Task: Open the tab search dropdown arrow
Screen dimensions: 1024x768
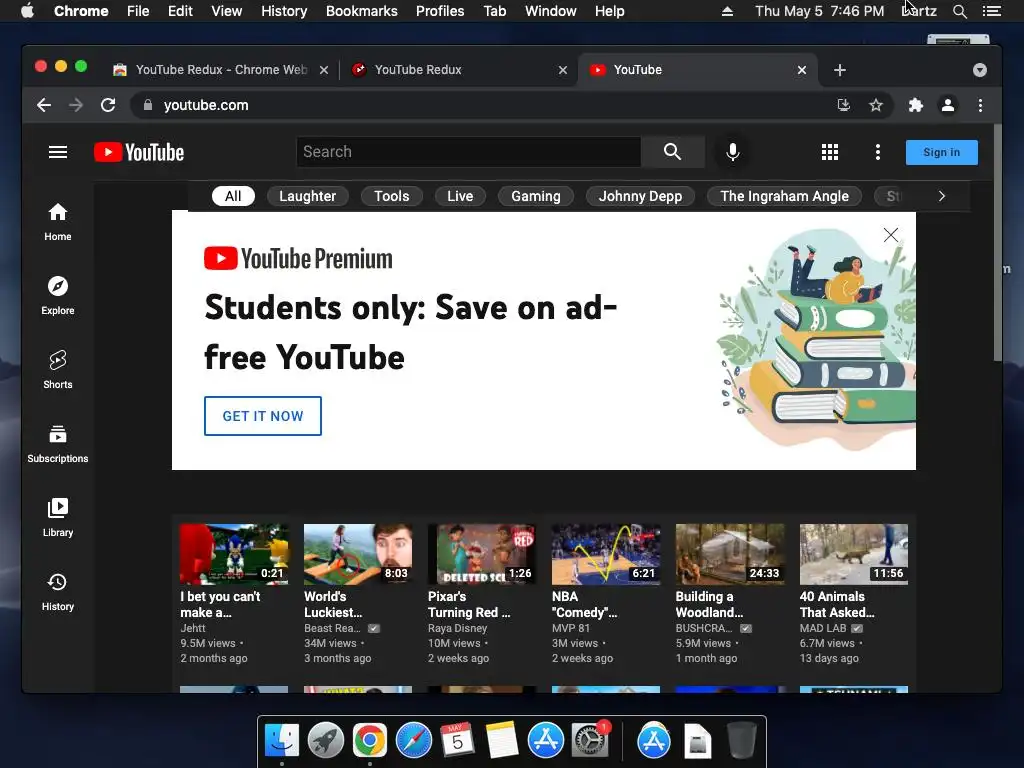Action: (980, 70)
